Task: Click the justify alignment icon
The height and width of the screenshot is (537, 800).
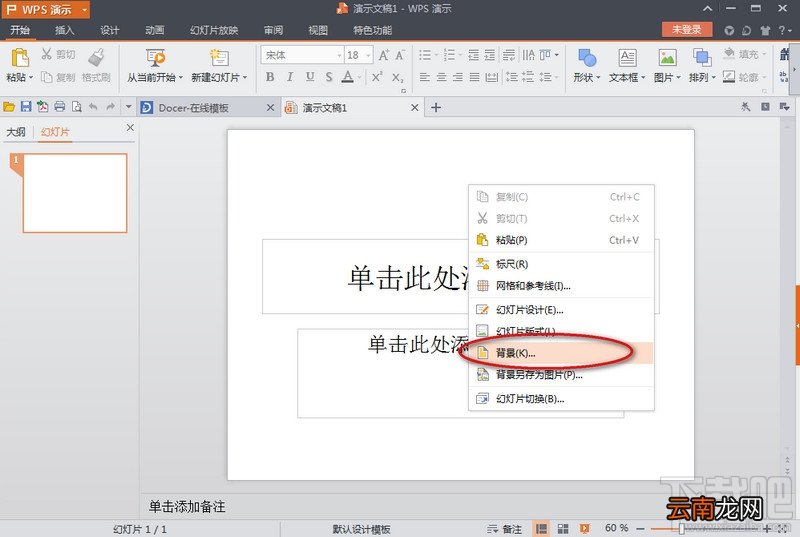Action: 474,78
